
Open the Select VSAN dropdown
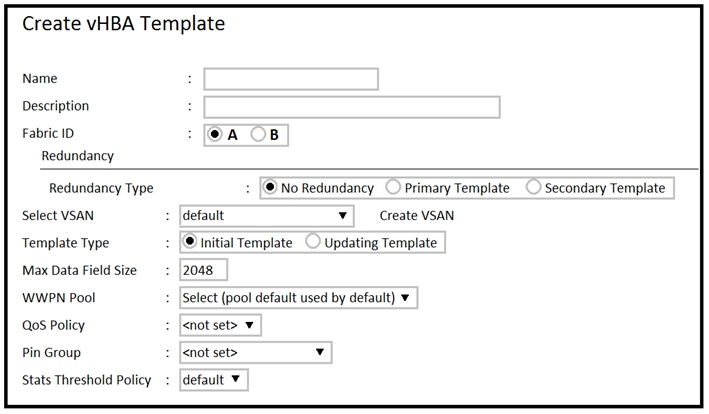click(x=265, y=215)
